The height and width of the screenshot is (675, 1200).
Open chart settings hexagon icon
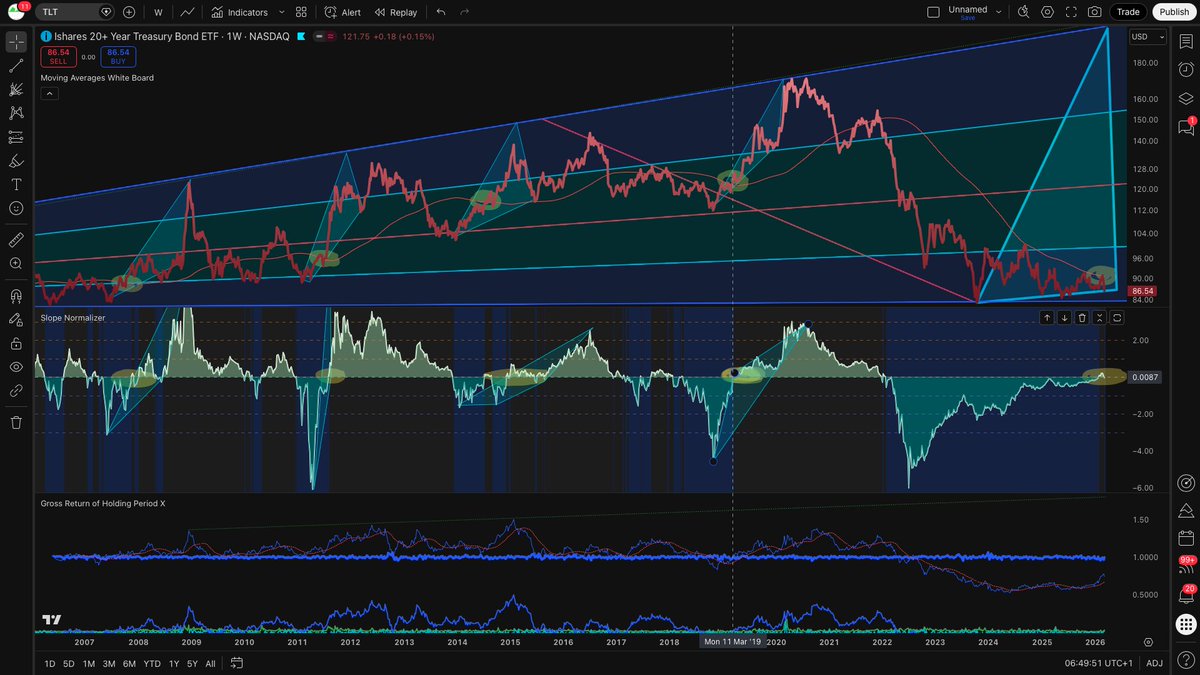1047,12
